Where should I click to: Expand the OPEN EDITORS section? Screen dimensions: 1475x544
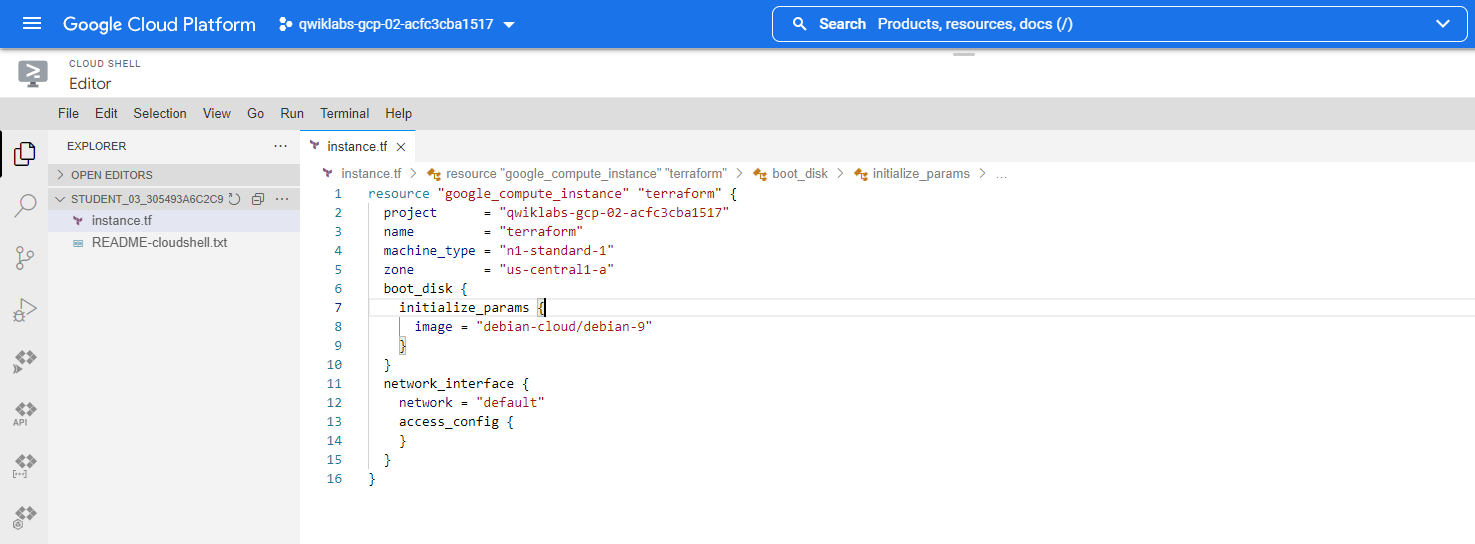174,175
